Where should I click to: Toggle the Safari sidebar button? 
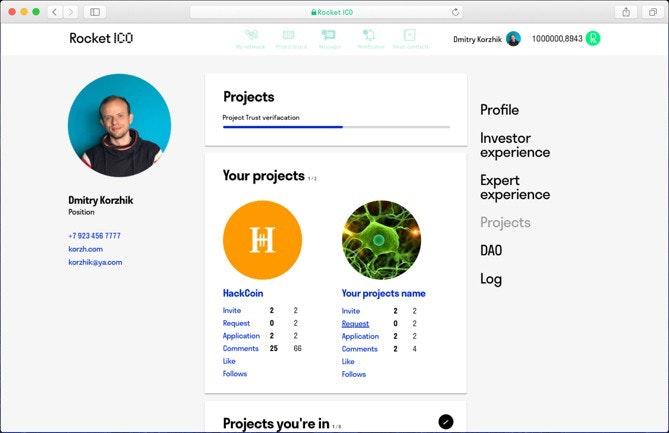pos(95,12)
